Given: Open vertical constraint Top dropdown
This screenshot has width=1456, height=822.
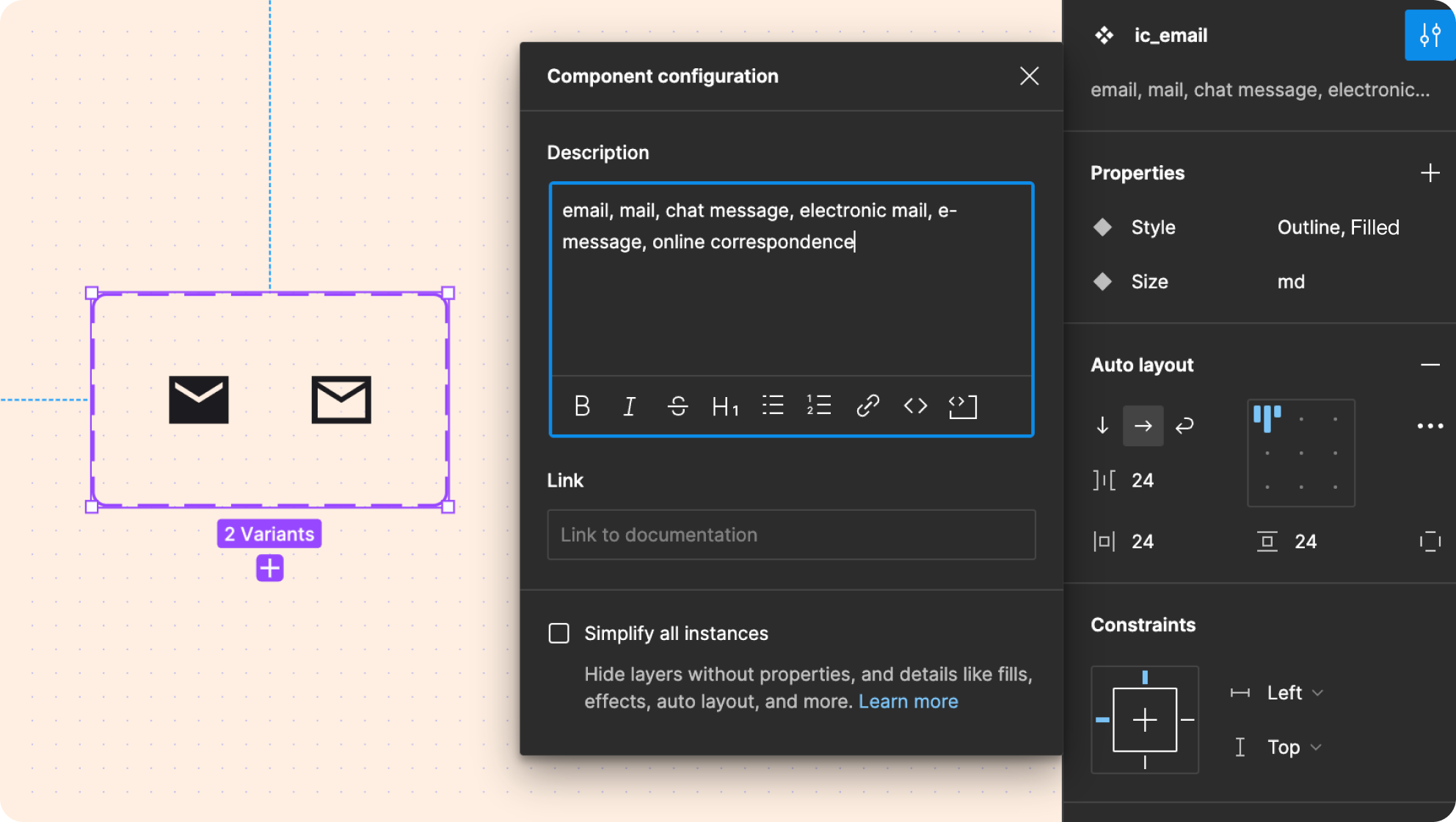Looking at the screenshot, I should click(x=1293, y=747).
